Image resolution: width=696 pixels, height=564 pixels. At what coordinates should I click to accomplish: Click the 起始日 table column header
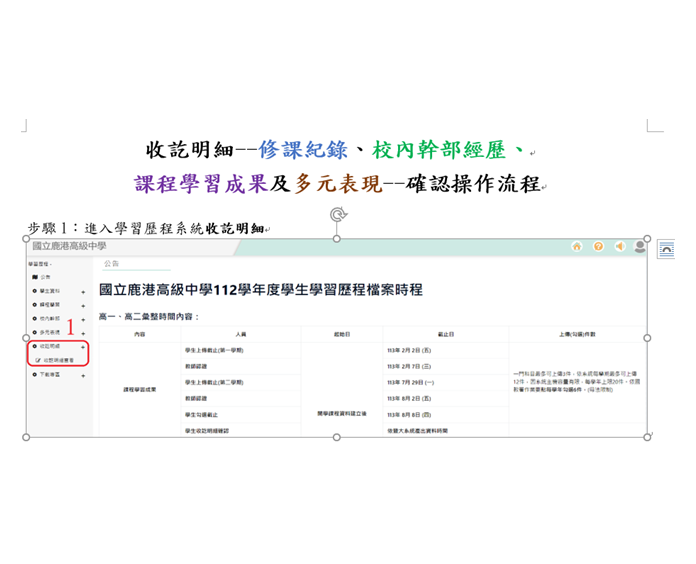[x=342, y=334]
